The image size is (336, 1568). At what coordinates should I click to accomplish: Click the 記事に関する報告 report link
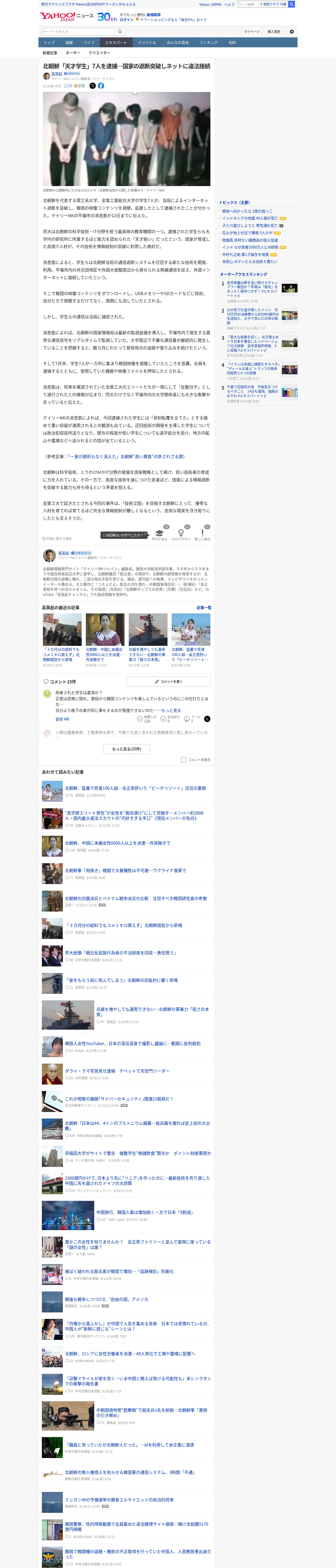click(57, 539)
